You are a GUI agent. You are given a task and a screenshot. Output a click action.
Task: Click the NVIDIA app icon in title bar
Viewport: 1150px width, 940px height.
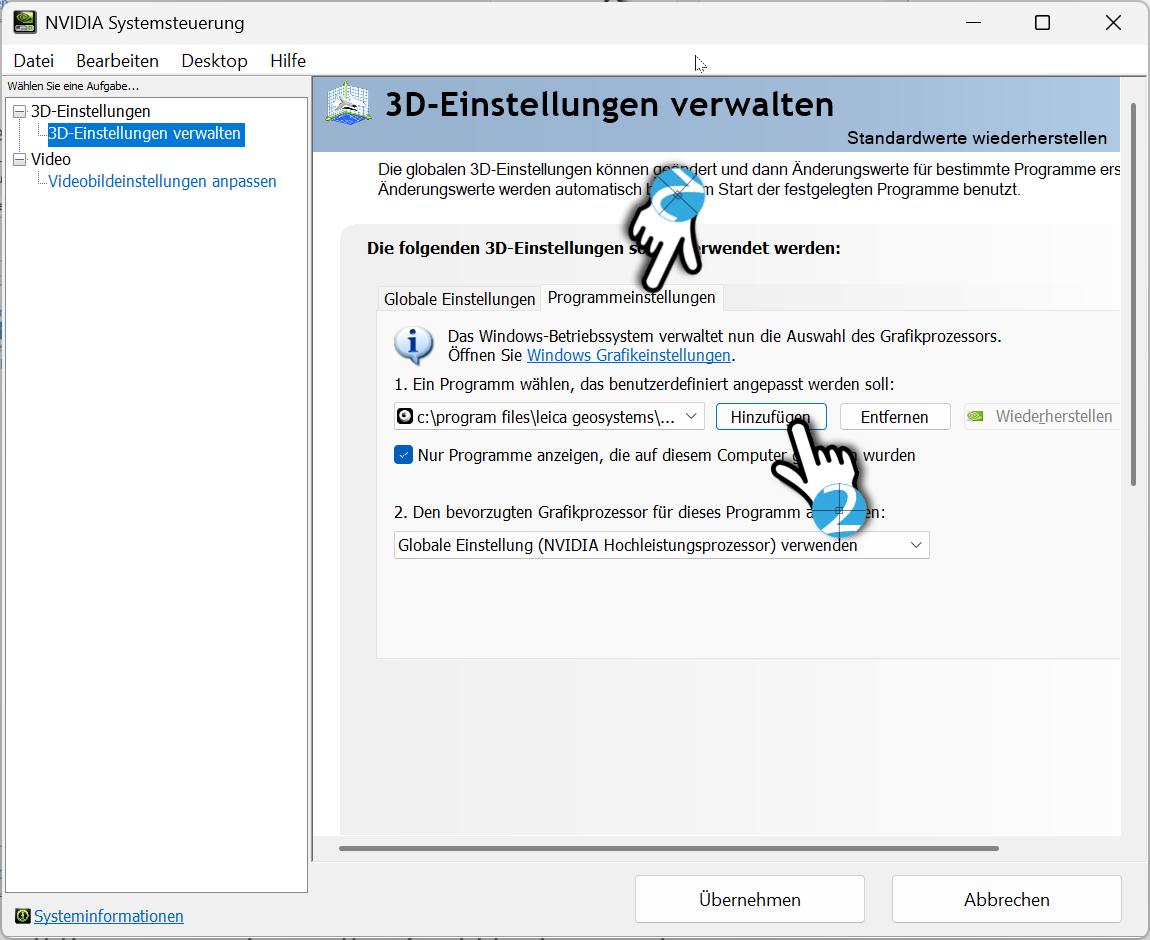tap(25, 22)
